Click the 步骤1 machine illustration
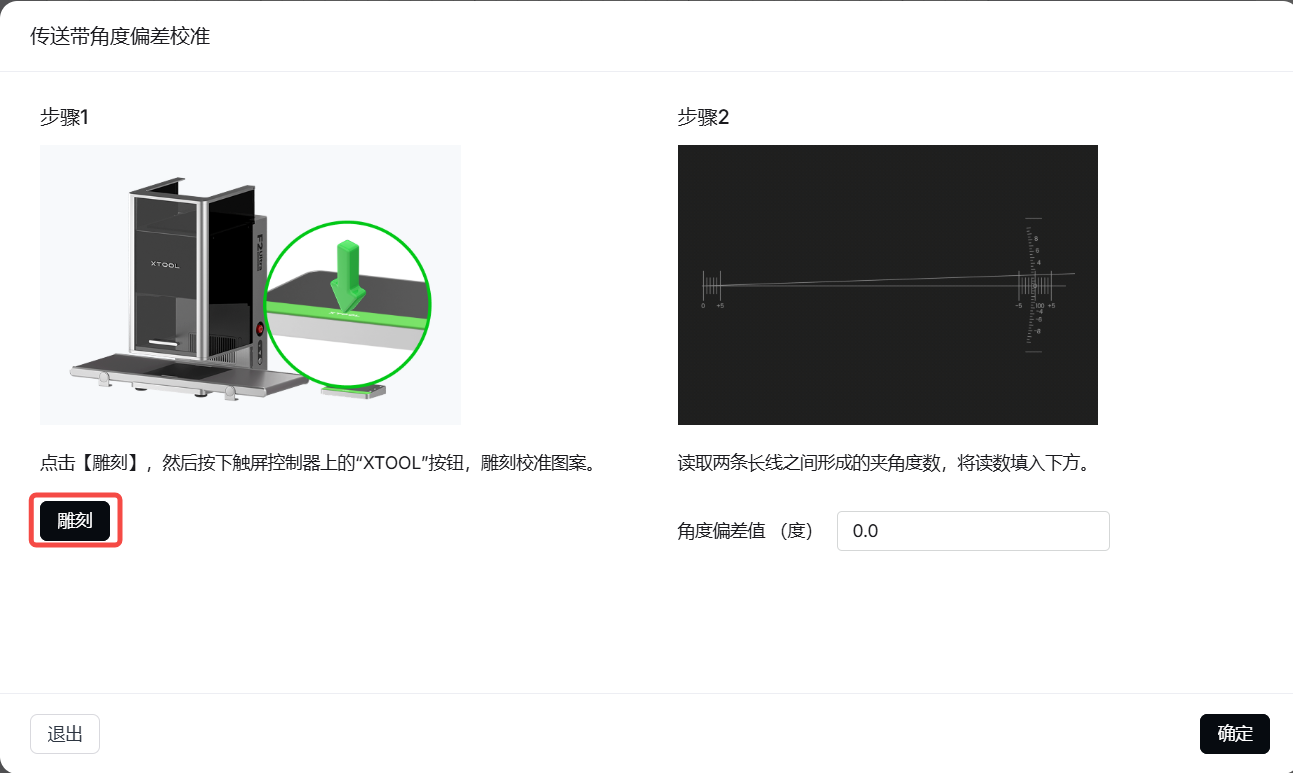 [x=250, y=284]
